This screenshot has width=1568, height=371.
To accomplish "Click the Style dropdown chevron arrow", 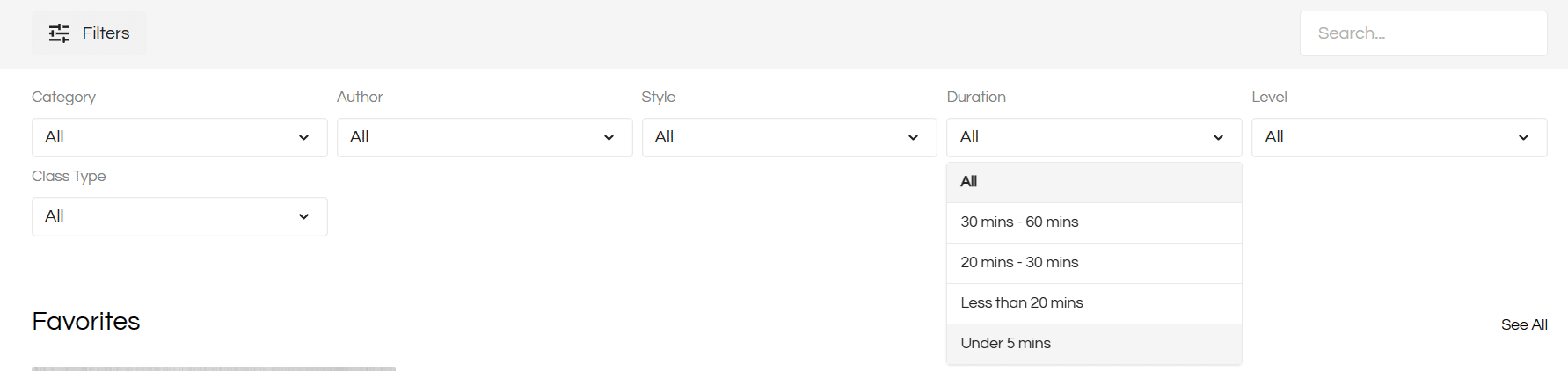I will click(x=913, y=138).
